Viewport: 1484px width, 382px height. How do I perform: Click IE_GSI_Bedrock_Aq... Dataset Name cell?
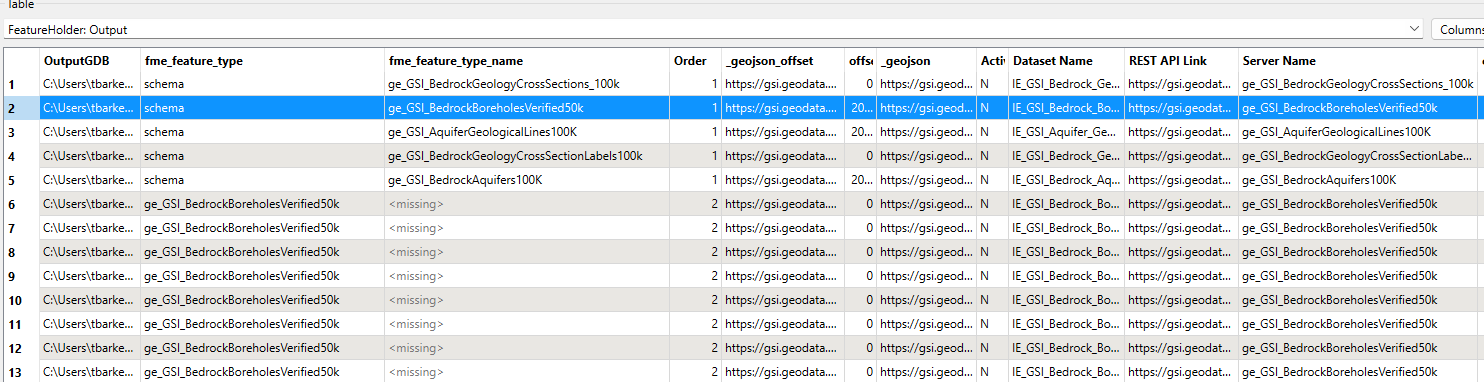click(x=1066, y=180)
